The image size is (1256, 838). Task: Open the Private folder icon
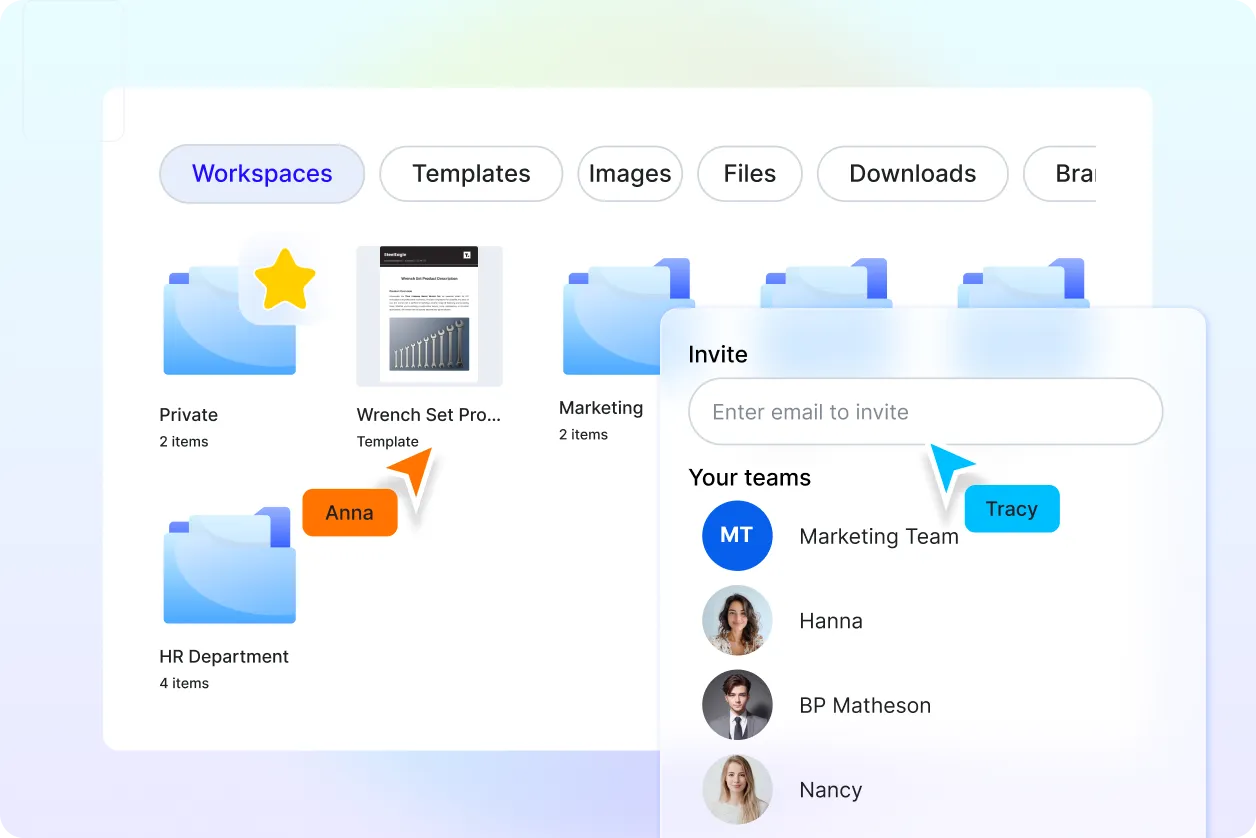pyautogui.click(x=229, y=320)
